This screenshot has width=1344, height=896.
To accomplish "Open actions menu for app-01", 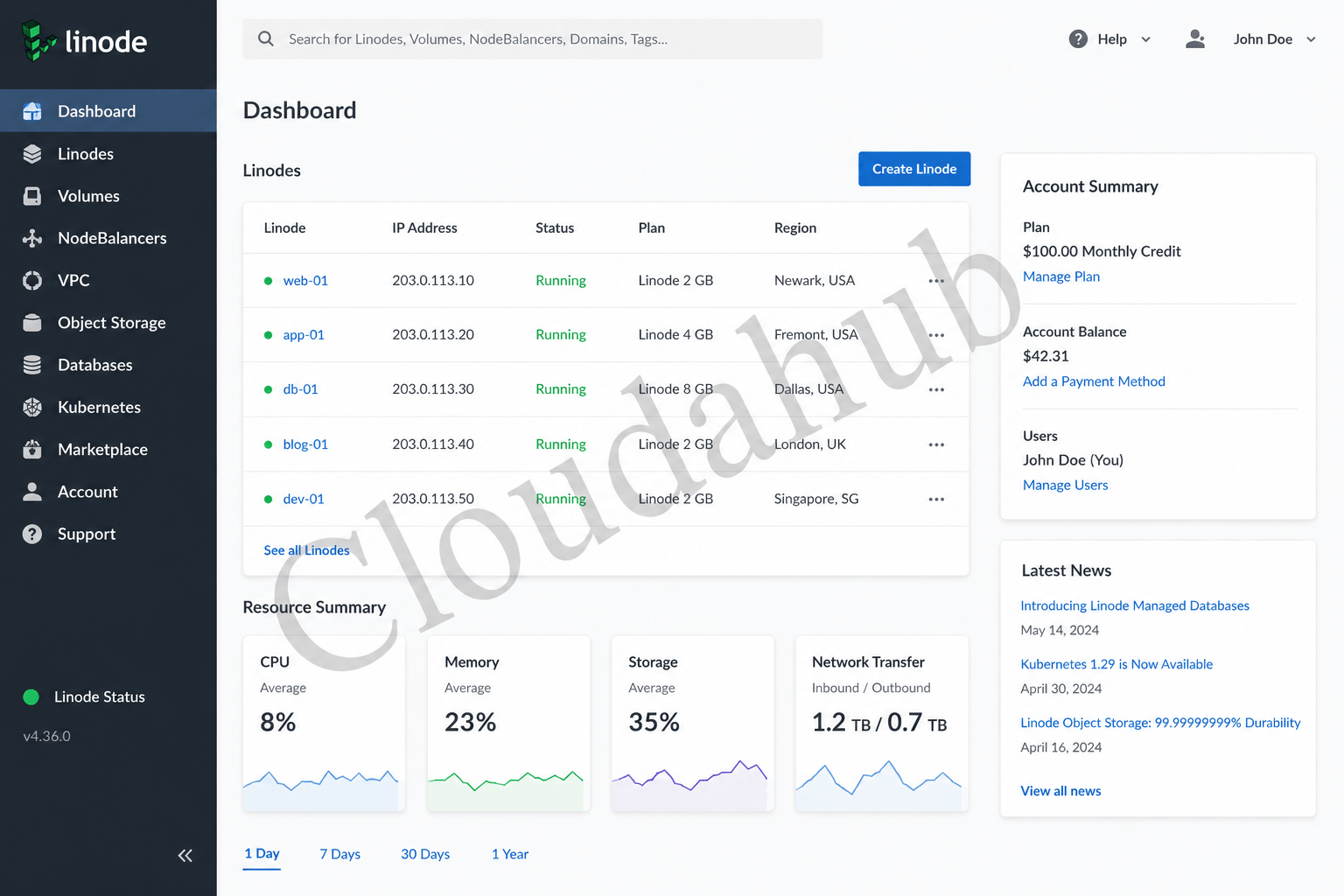I will (x=936, y=335).
